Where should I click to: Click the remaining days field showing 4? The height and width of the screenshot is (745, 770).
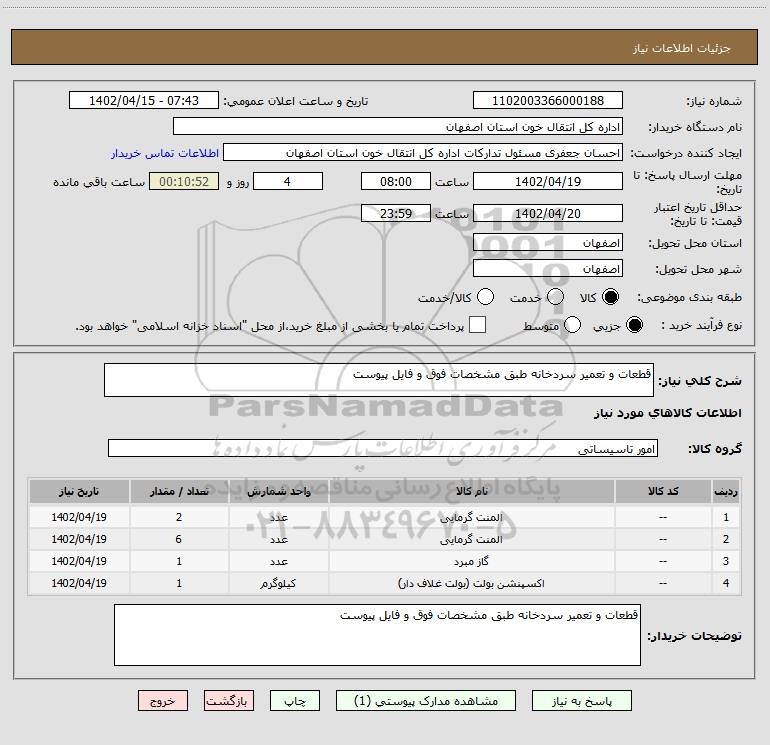[288, 182]
